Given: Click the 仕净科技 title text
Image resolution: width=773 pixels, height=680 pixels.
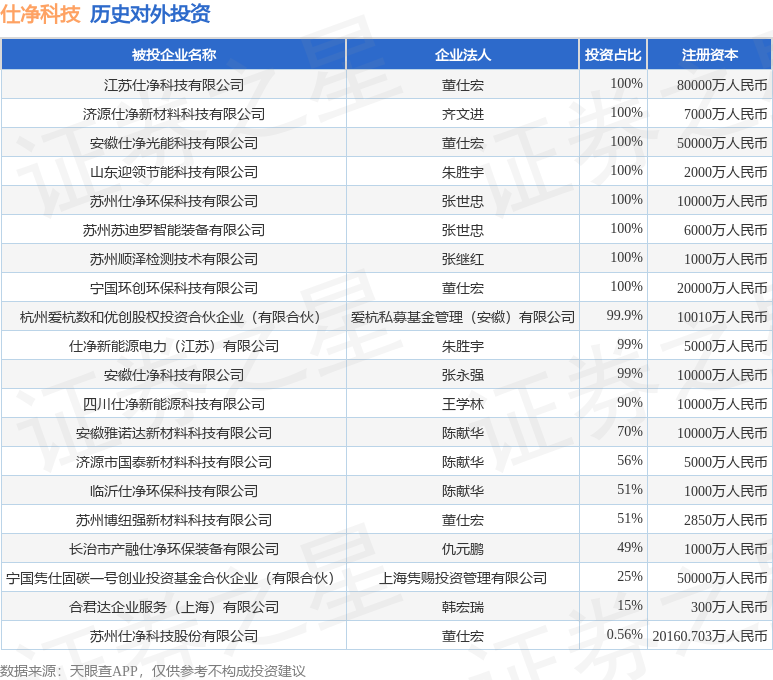Looking at the screenshot, I should click(40, 14).
